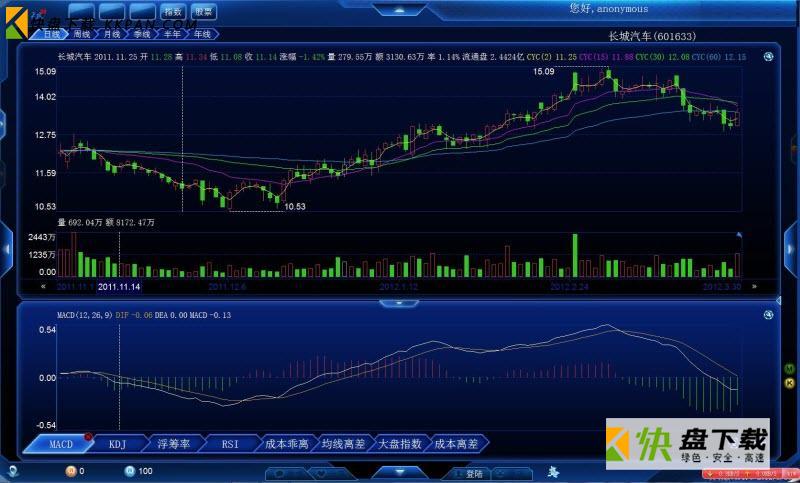Select the MACD indicator tab
The image size is (800, 483).
61,444
